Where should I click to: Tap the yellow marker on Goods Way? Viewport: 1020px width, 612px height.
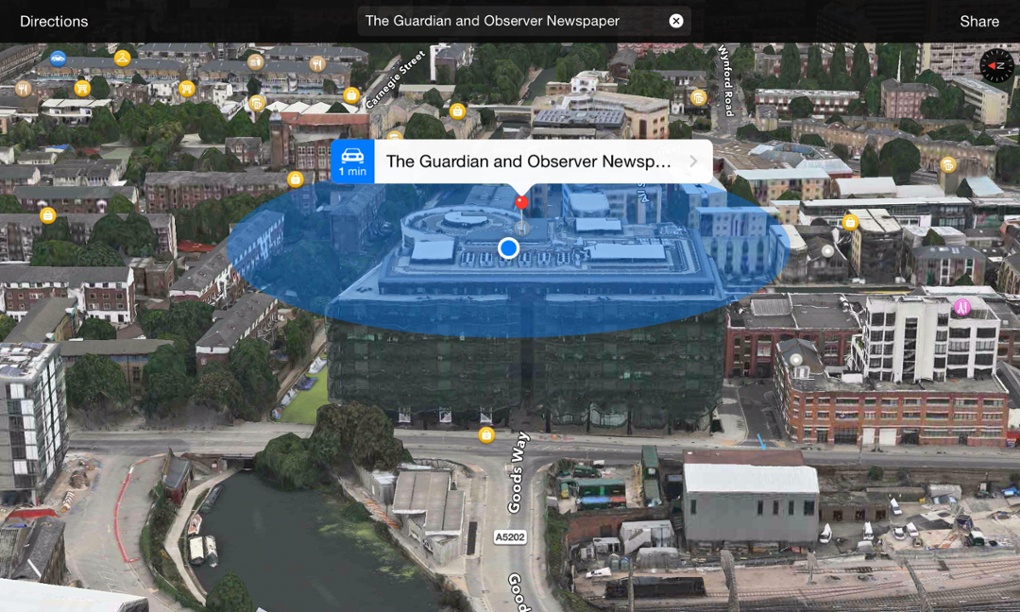pos(486,434)
